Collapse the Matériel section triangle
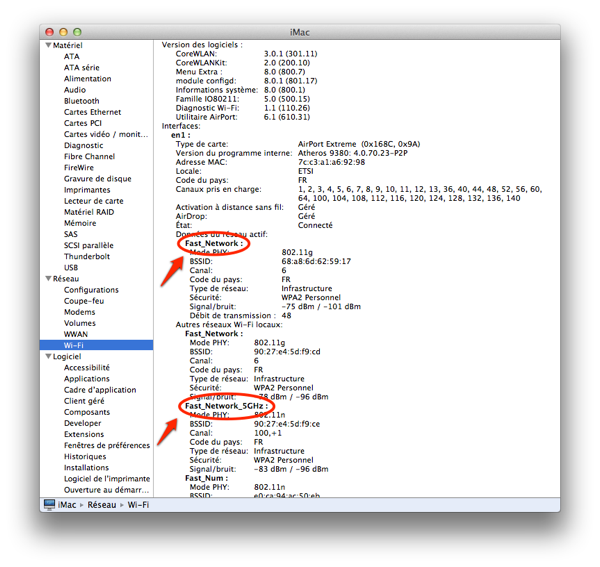The height and width of the screenshot is (567, 600). click(x=47, y=45)
